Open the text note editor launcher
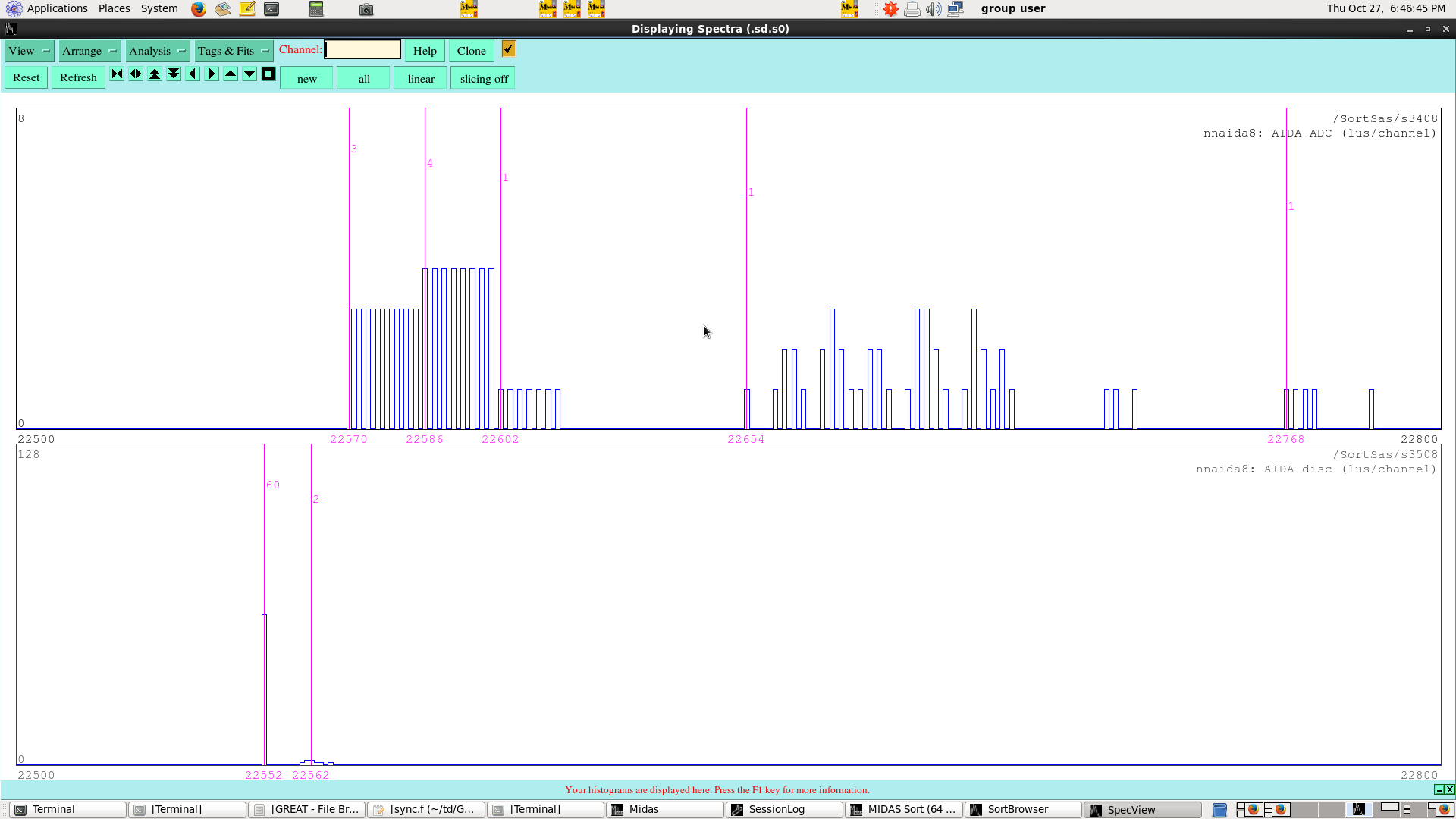Screen dimensions: 1456x819 pyautogui.click(x=247, y=9)
